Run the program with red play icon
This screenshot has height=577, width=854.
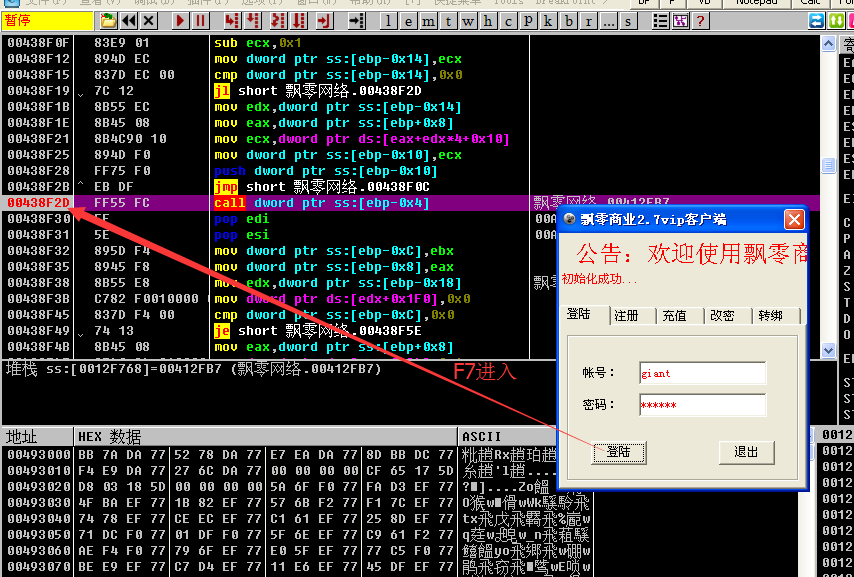pyautogui.click(x=179, y=20)
